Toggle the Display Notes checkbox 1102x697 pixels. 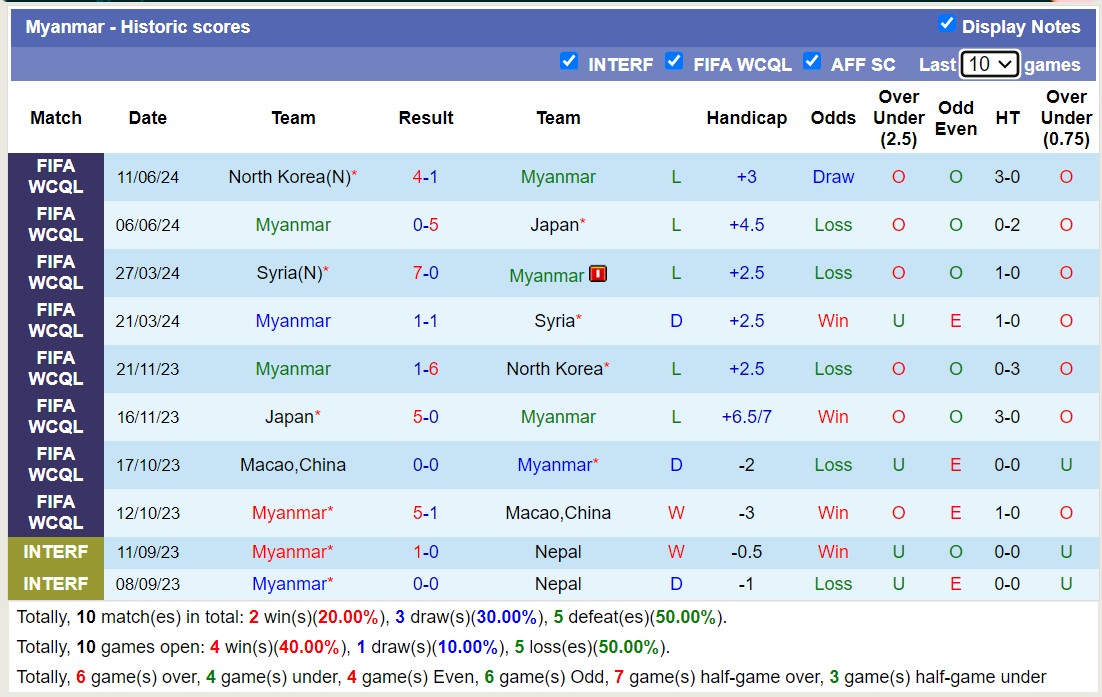pos(946,24)
